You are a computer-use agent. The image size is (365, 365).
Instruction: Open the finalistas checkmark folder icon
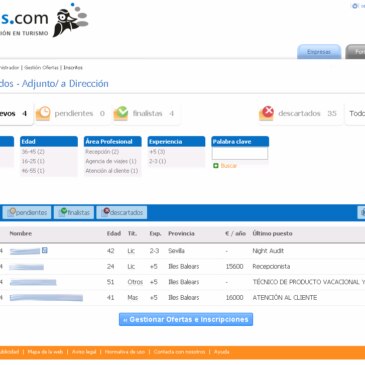tap(121, 114)
